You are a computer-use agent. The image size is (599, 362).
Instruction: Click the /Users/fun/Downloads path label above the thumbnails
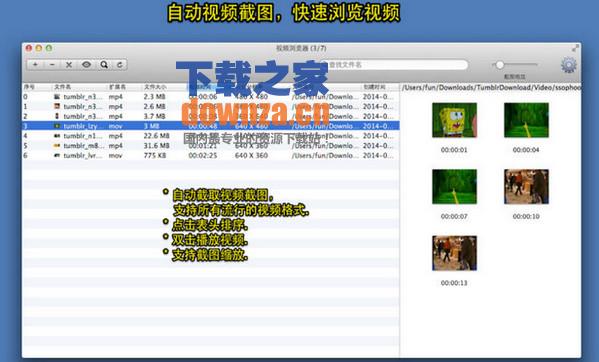[492, 87]
